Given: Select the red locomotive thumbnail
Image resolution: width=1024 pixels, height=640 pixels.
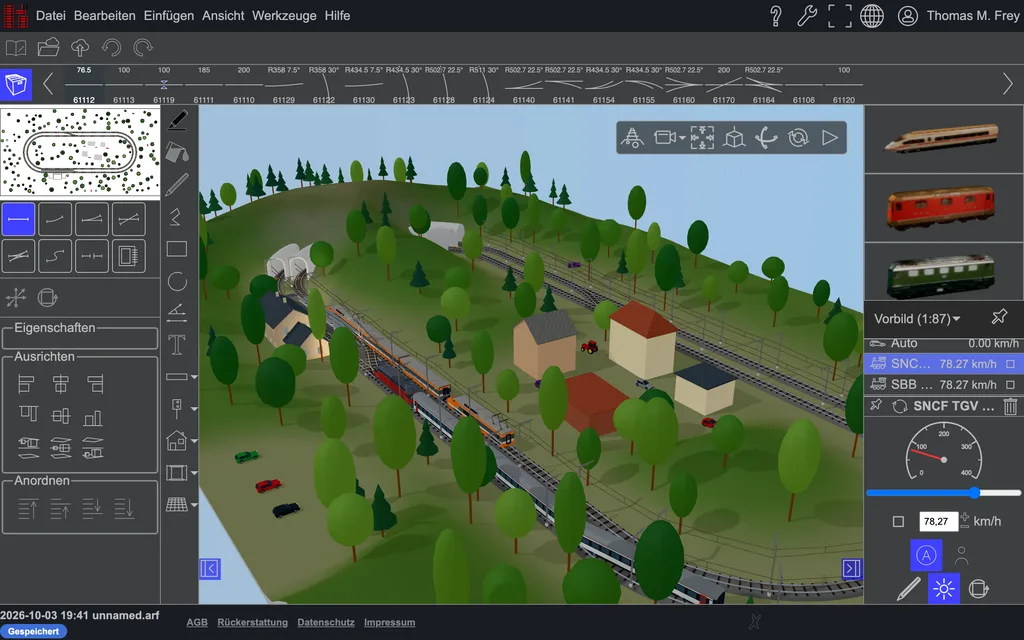Looking at the screenshot, I should [x=944, y=208].
